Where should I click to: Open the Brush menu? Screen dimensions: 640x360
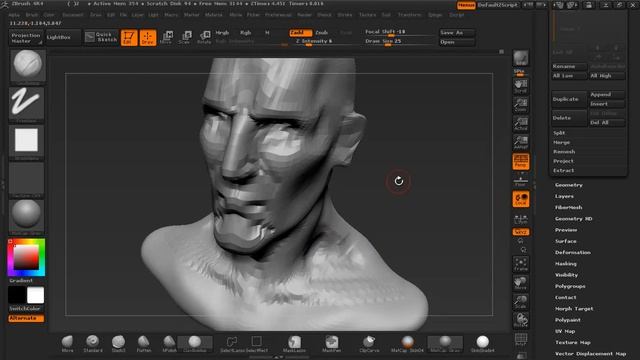(31, 15)
